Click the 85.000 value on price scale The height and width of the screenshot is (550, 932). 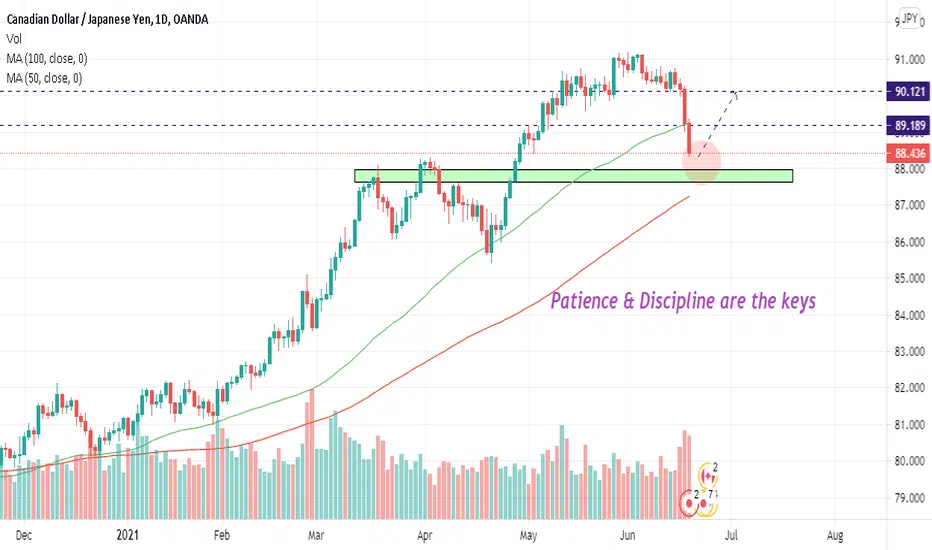tap(909, 278)
